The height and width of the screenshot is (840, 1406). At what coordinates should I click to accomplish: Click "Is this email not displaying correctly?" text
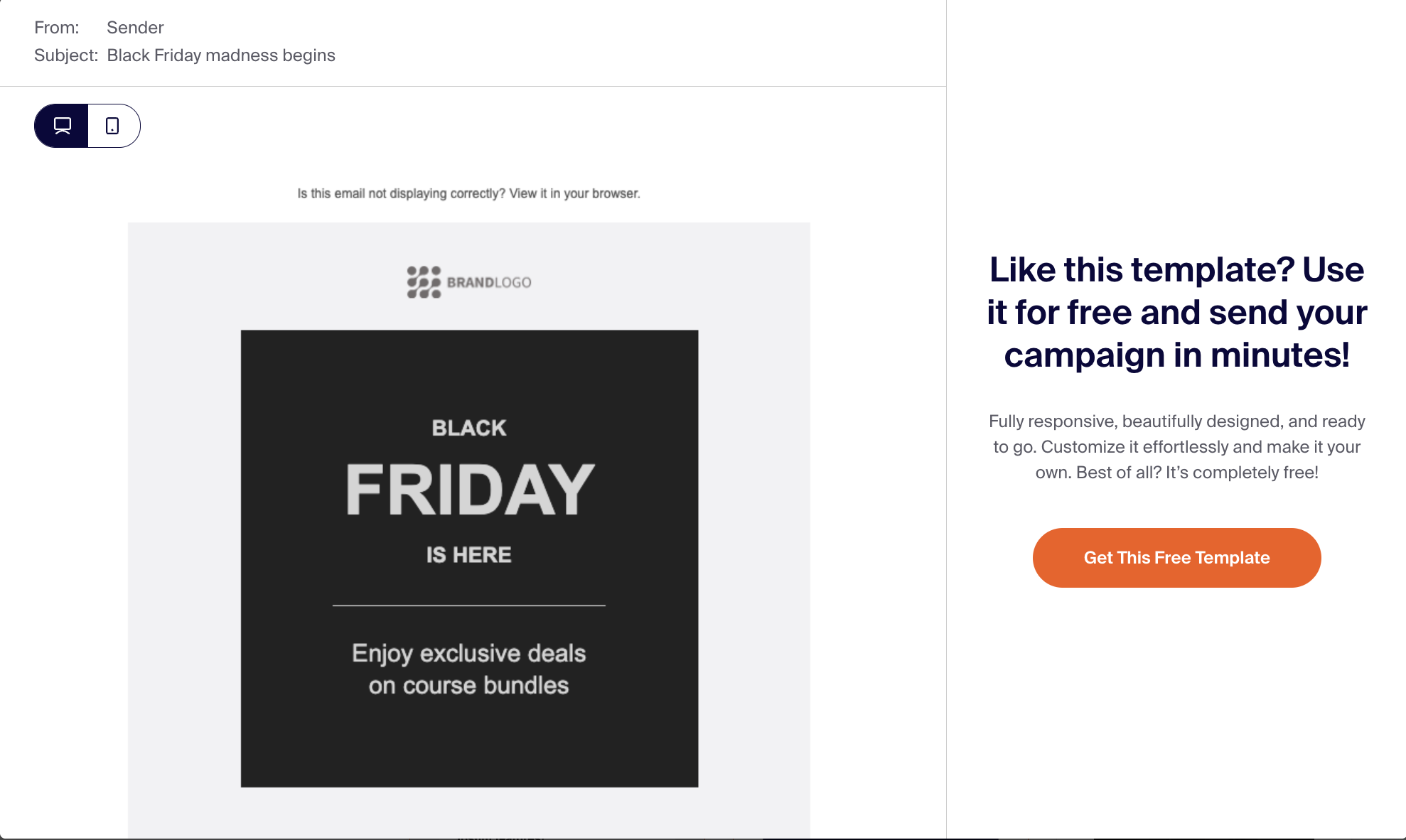pyautogui.click(x=401, y=193)
